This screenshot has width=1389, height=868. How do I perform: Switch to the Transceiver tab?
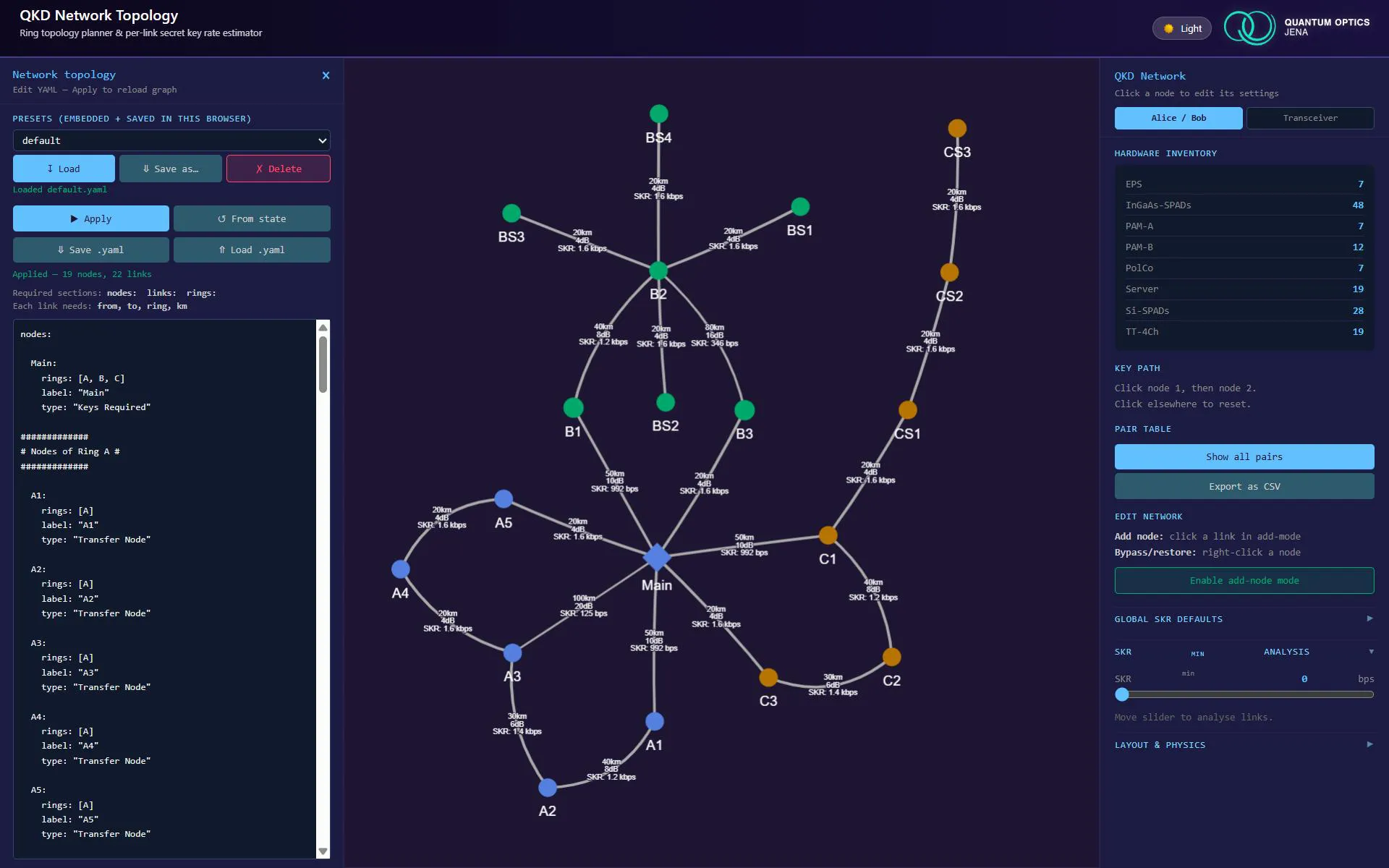pos(1310,118)
